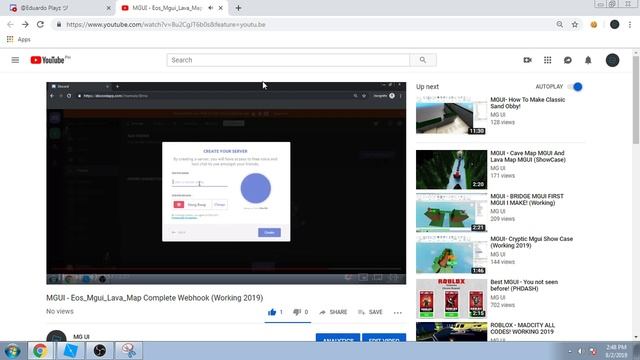
Task: Close the MGUI YouTube tab
Action: tap(221, 8)
